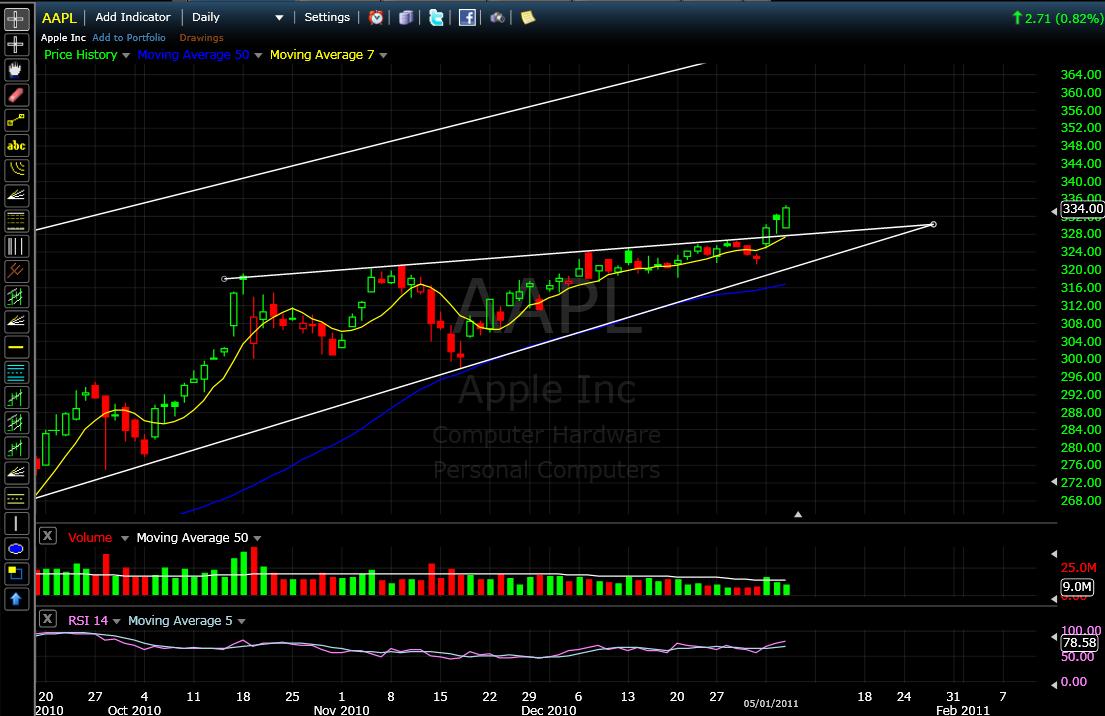
Task: Expand the RSI 14 dropdown arrow
Action: [x=116, y=621]
